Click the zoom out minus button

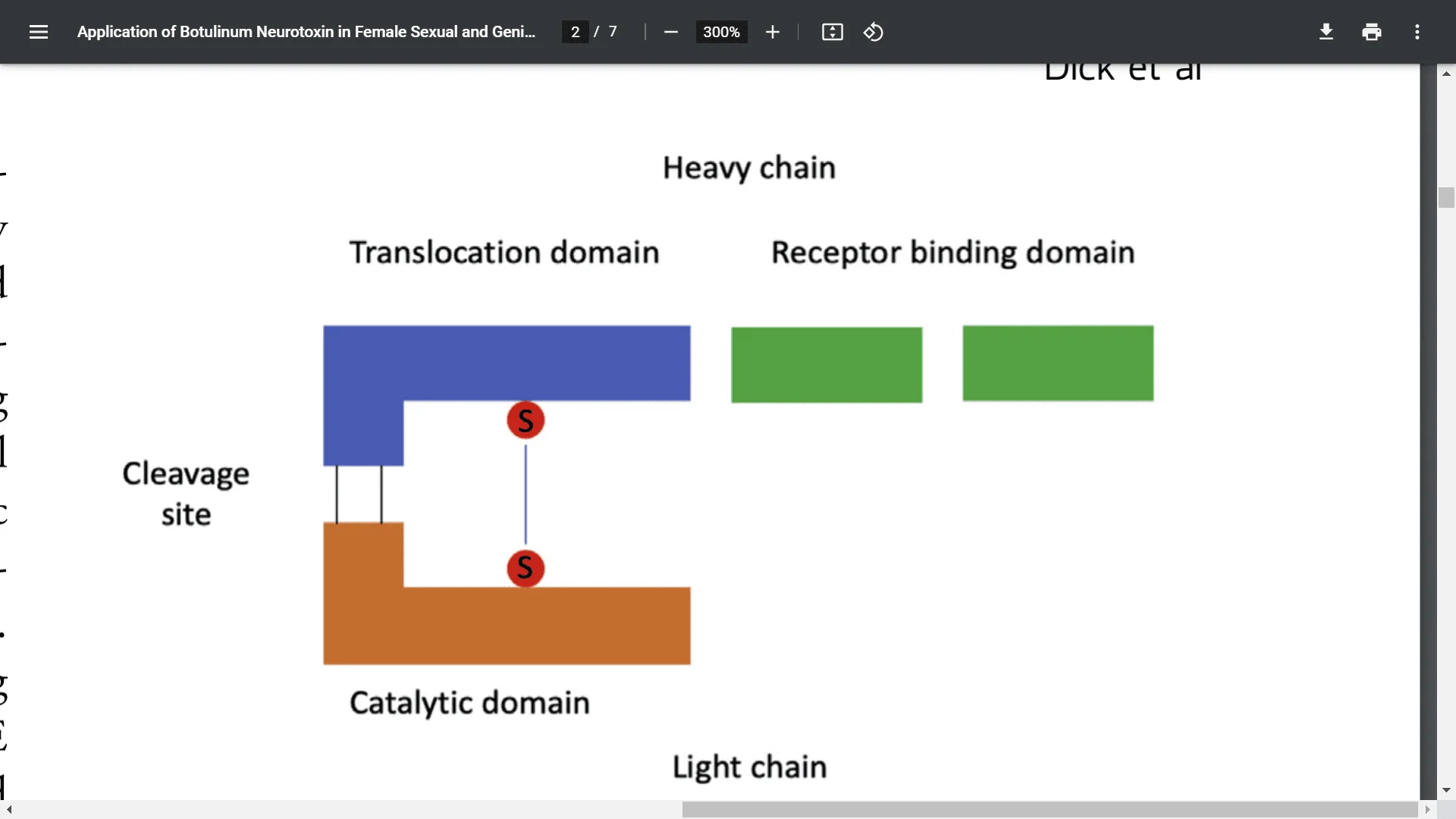pyautogui.click(x=670, y=32)
